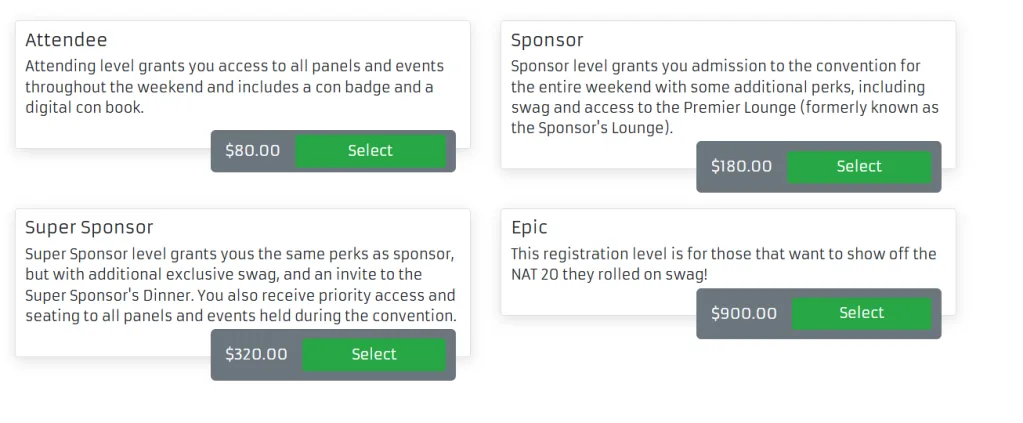Click the Attendee card heading
Viewport: 1023px width, 423px height.
click(66, 41)
